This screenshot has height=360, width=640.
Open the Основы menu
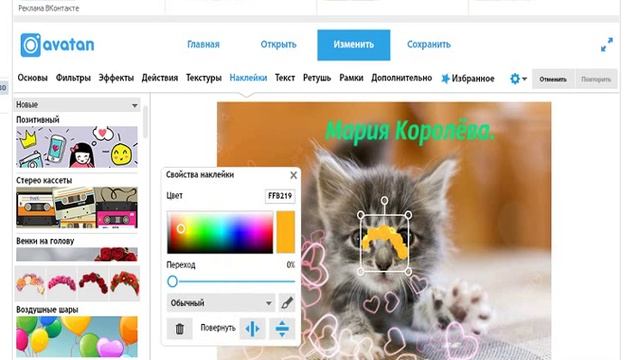[x=32, y=78]
